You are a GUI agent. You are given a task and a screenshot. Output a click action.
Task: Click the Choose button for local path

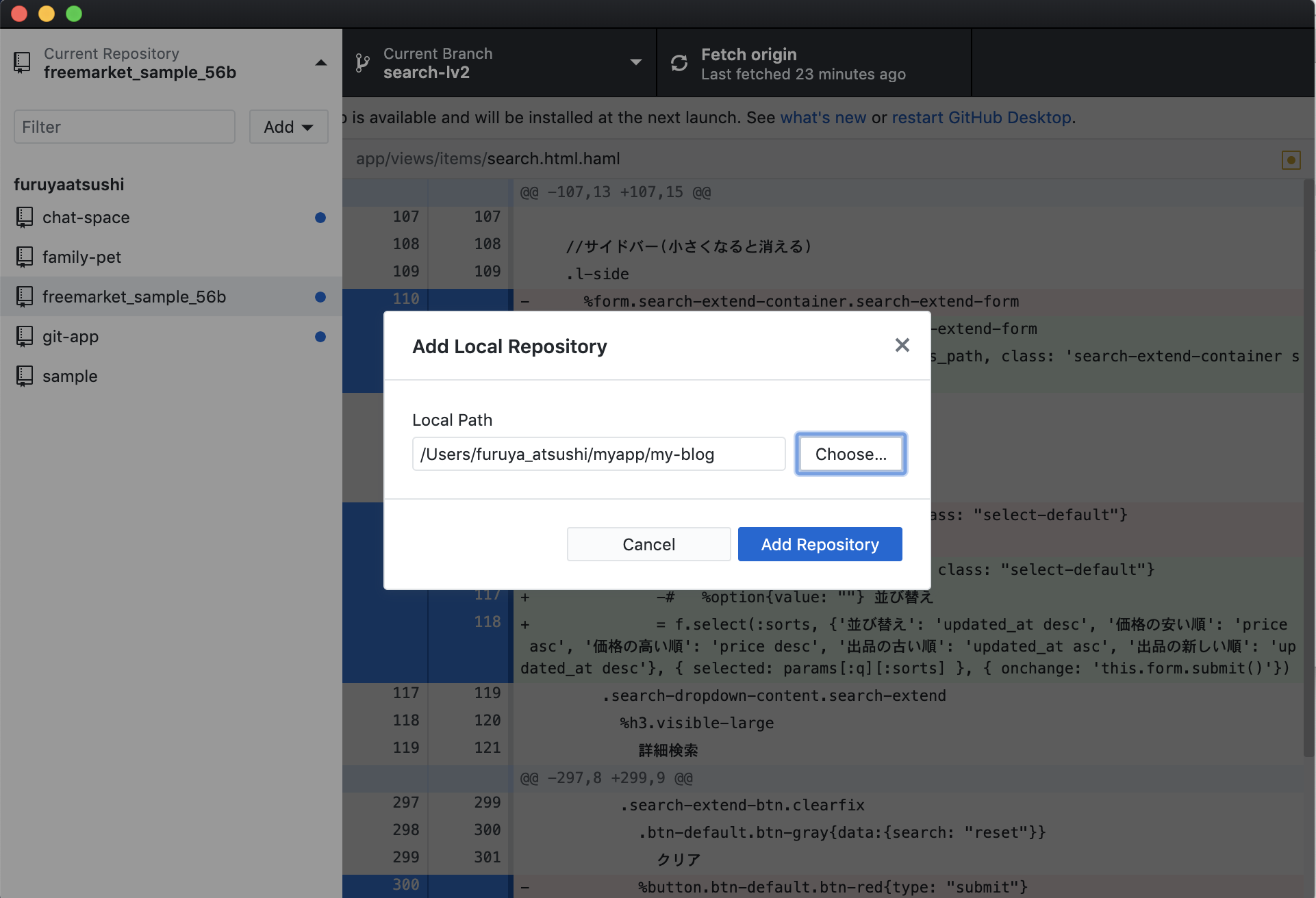click(850, 453)
